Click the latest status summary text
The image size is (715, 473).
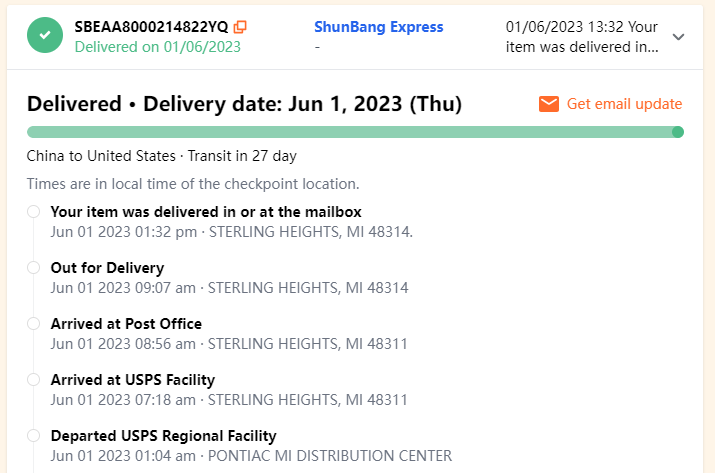click(x=582, y=37)
